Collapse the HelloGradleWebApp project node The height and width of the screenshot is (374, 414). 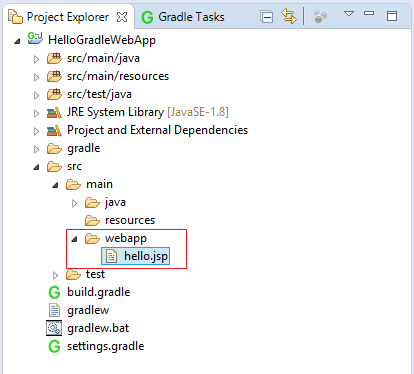pos(17,41)
